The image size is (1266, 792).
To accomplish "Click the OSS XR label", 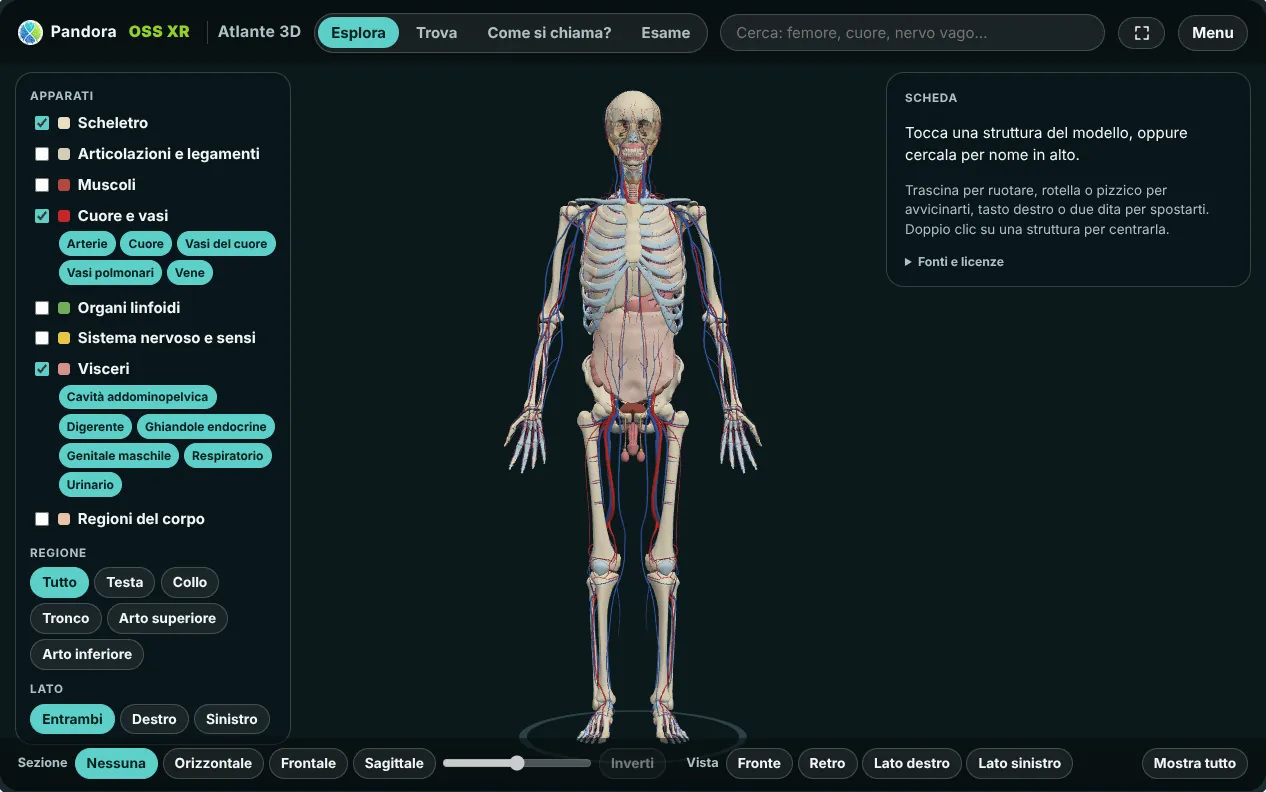I will (159, 32).
